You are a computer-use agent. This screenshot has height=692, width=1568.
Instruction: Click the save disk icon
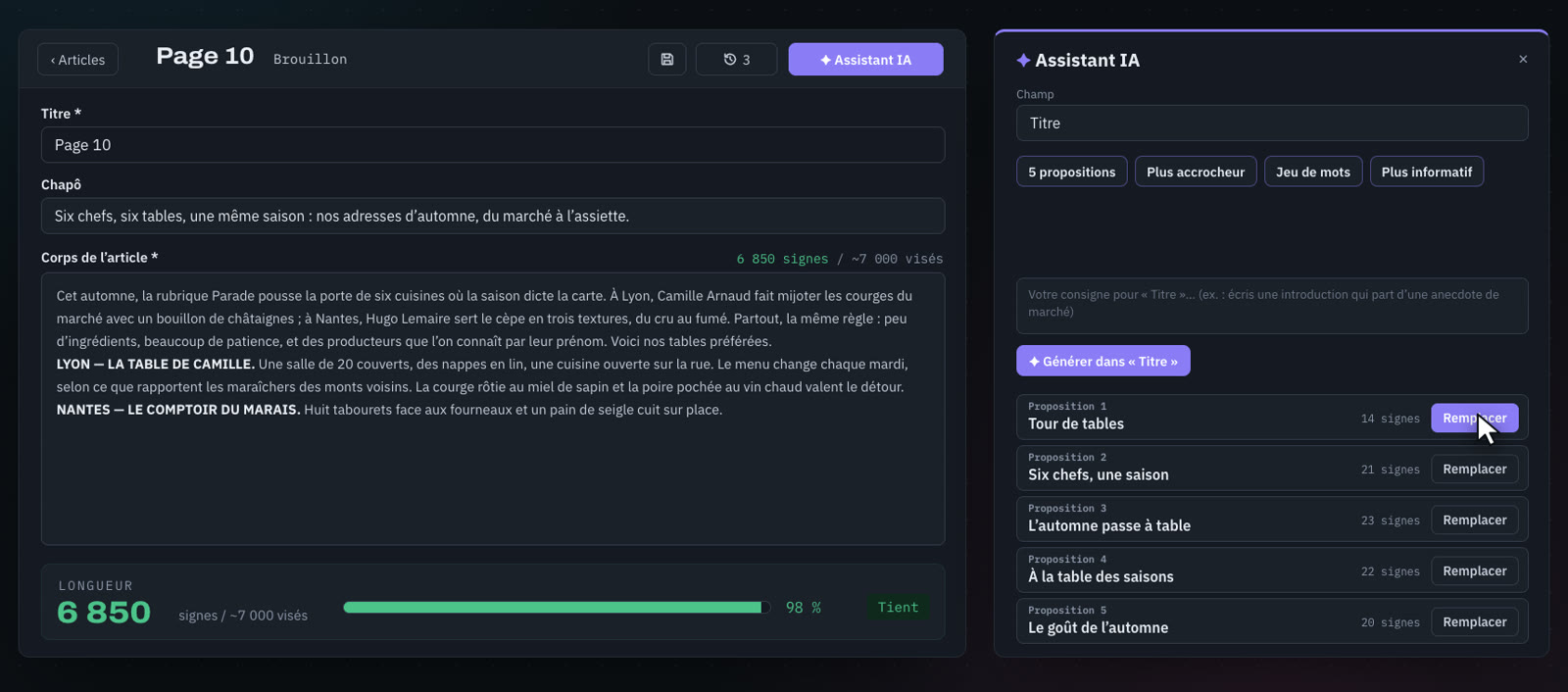pyautogui.click(x=666, y=59)
